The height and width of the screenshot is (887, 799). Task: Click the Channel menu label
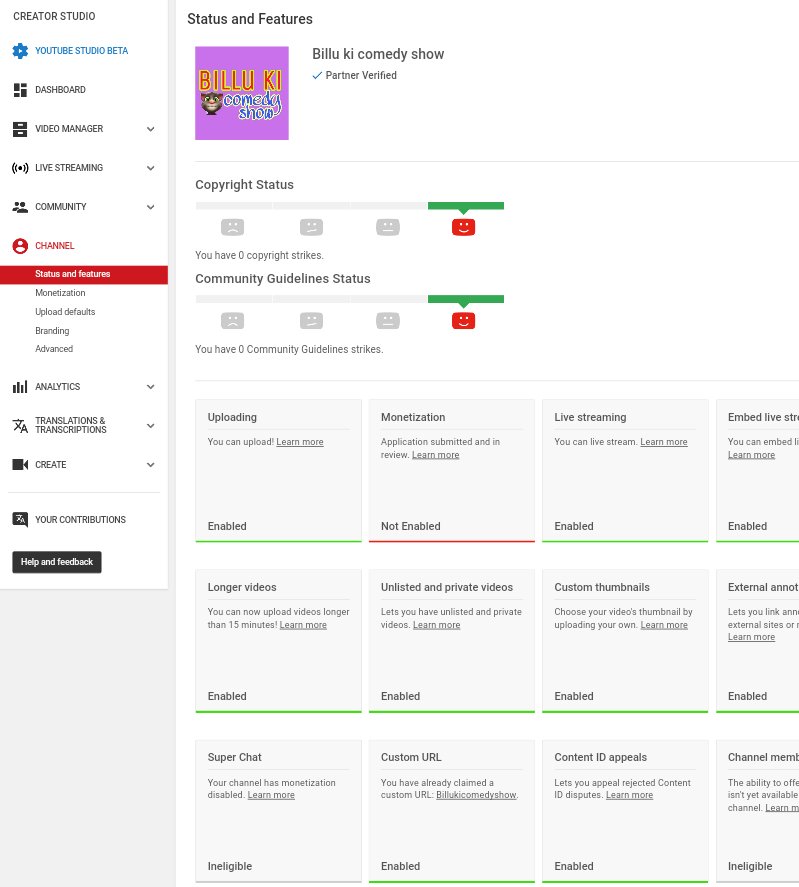click(x=55, y=246)
